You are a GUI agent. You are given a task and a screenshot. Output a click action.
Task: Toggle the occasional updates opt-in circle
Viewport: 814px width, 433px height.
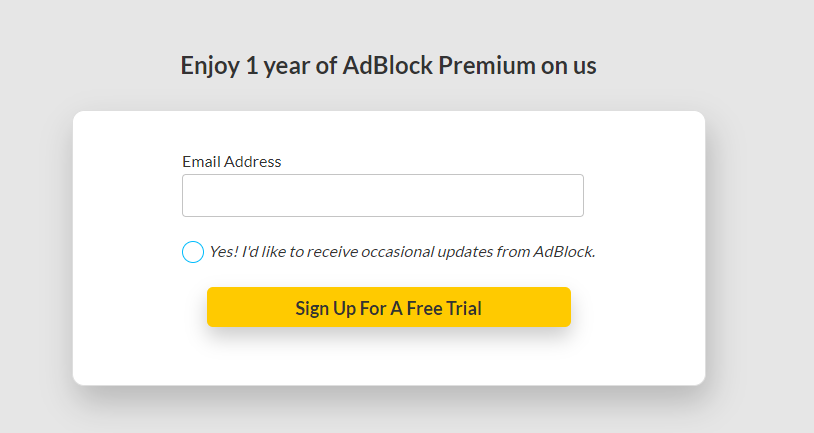pos(193,252)
